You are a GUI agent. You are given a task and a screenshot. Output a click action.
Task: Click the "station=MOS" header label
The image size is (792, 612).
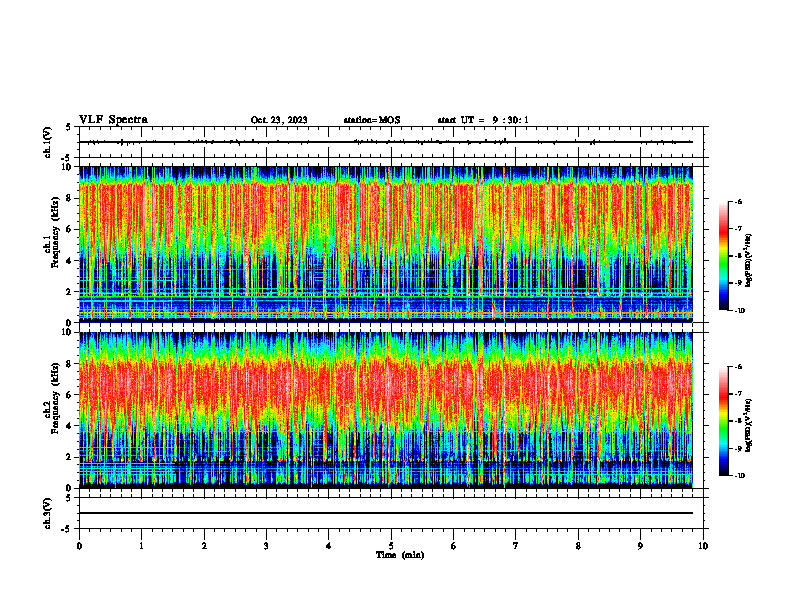pos(372,120)
